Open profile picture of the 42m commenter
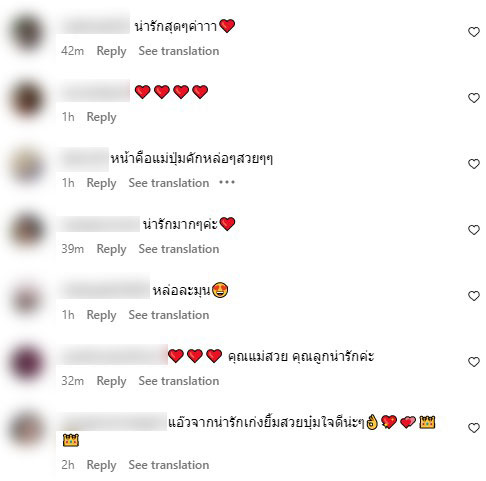Screen dimensions: 486x481 pyautogui.click(x=27, y=32)
